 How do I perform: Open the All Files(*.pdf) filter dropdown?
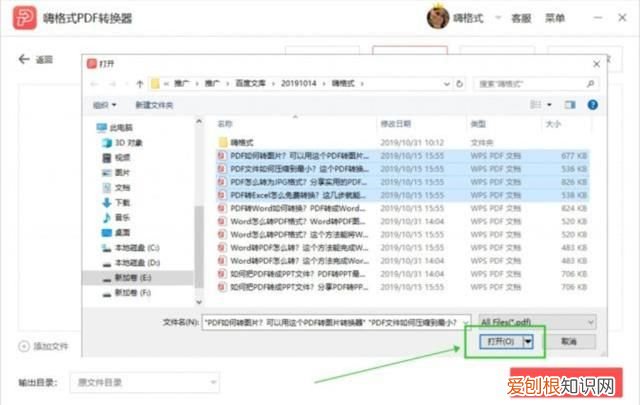pyautogui.click(x=537, y=323)
